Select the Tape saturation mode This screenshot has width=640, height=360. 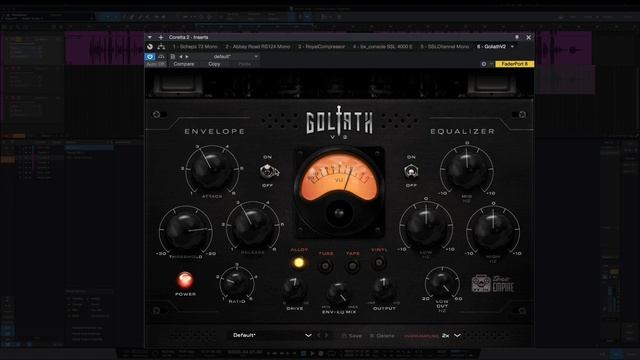(x=352, y=266)
